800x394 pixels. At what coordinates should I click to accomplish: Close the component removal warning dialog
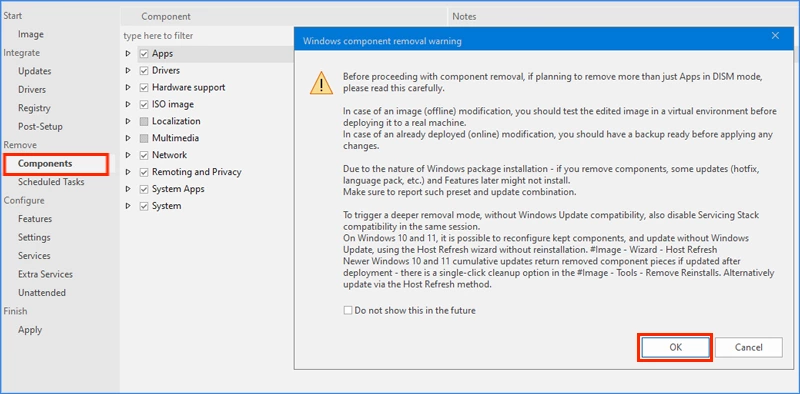(775, 36)
